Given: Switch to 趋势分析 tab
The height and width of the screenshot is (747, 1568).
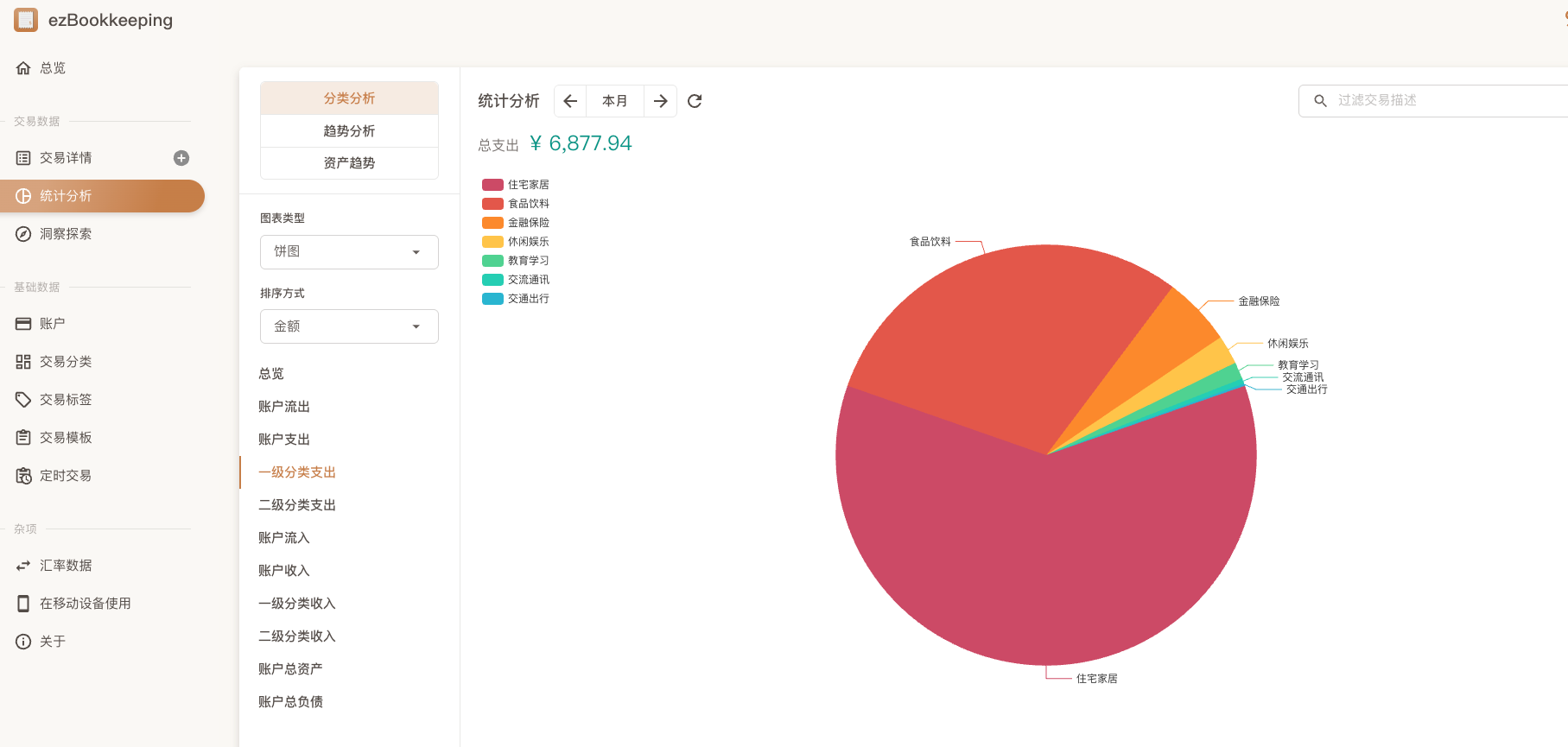Looking at the screenshot, I should pyautogui.click(x=349, y=131).
